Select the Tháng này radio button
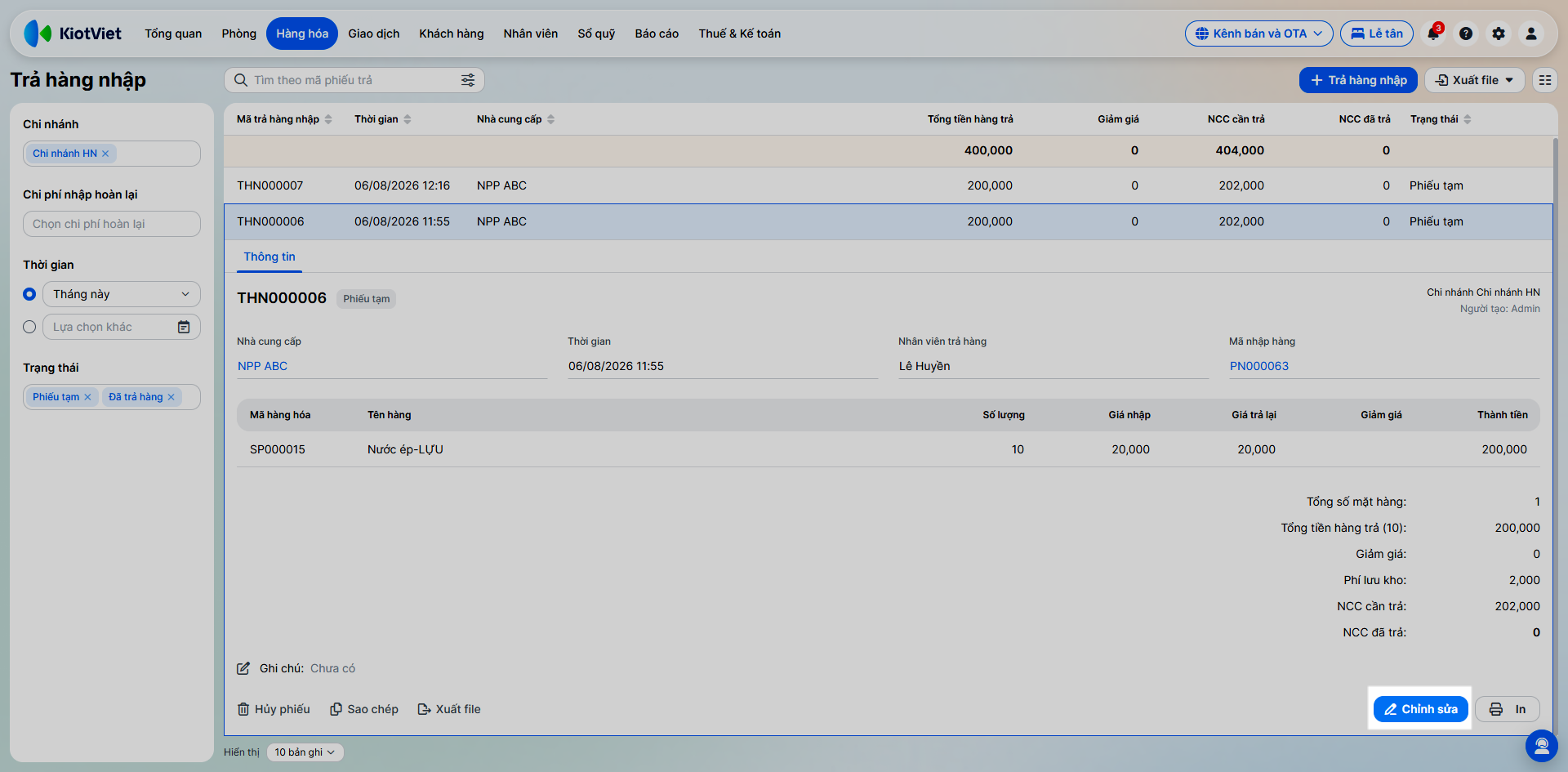This screenshot has width=1568, height=772. click(x=29, y=294)
